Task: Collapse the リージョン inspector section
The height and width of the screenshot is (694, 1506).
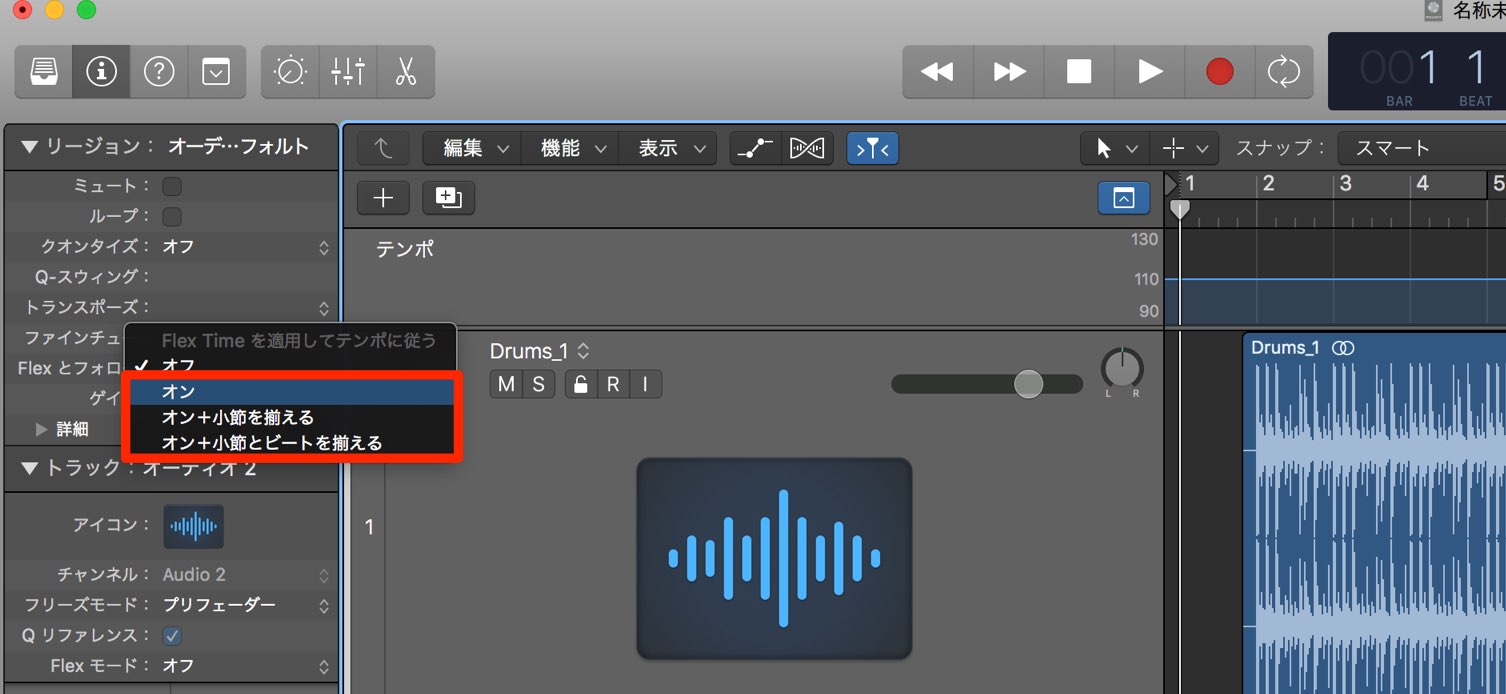Action: [x=28, y=147]
